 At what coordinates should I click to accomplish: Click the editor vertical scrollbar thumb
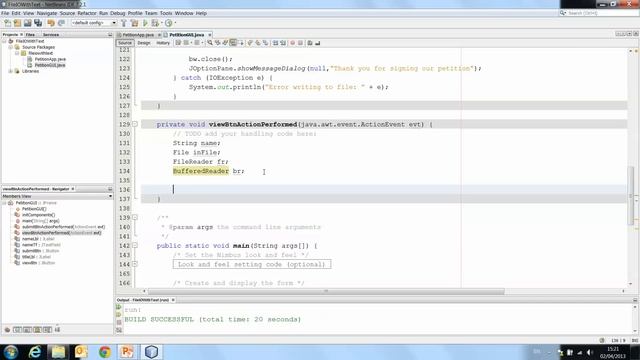631,196
